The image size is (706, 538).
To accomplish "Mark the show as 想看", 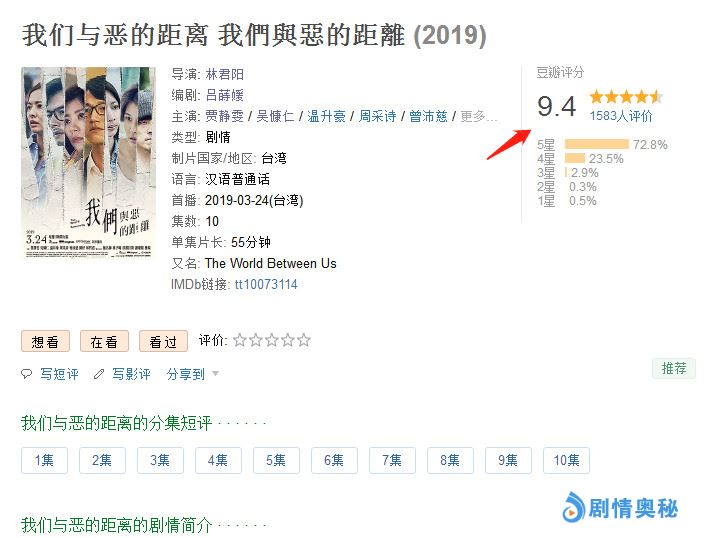I will (45, 341).
